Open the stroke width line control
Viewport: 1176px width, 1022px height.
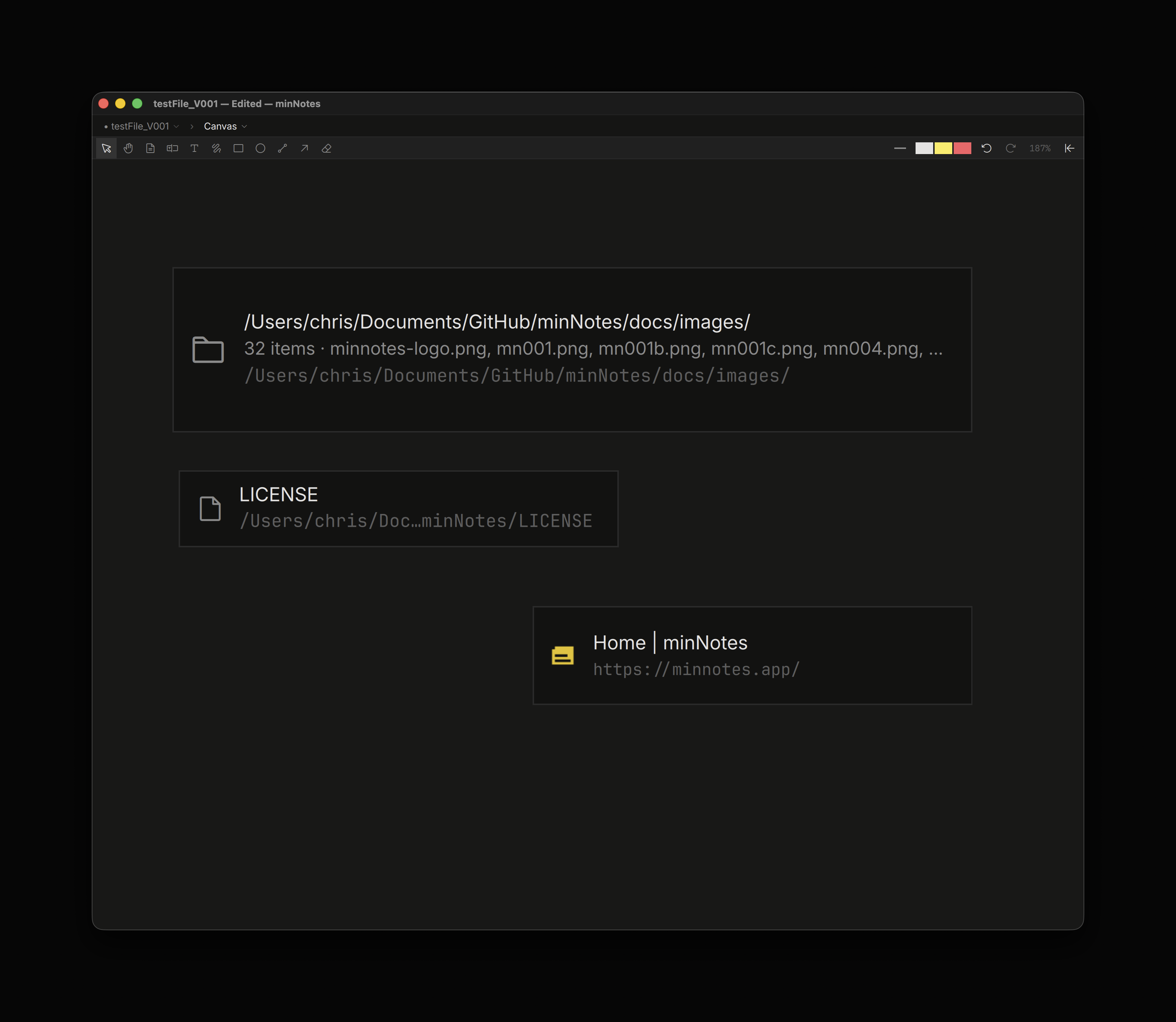point(900,148)
